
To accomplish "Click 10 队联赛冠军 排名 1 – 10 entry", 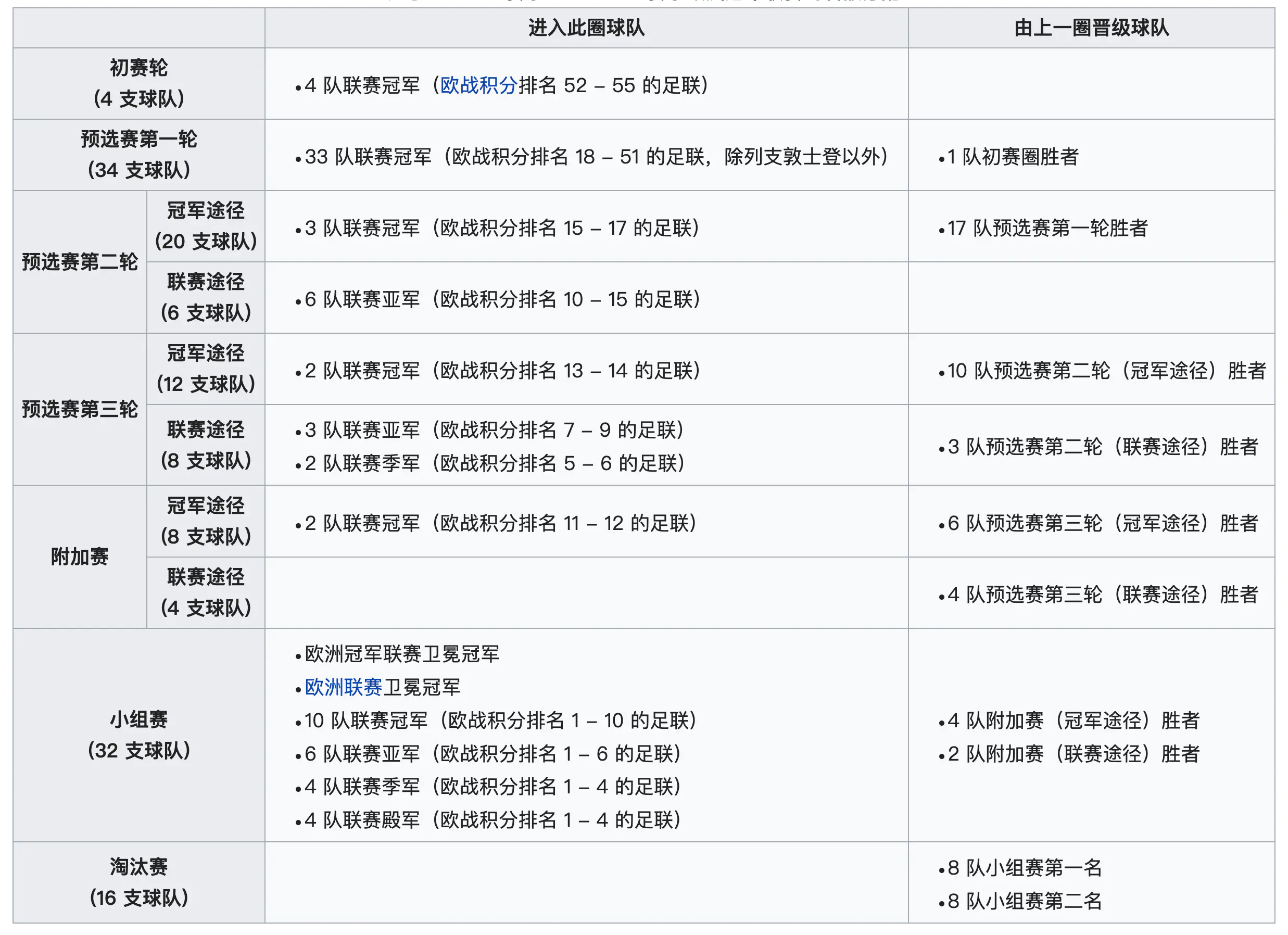I will pos(500,721).
